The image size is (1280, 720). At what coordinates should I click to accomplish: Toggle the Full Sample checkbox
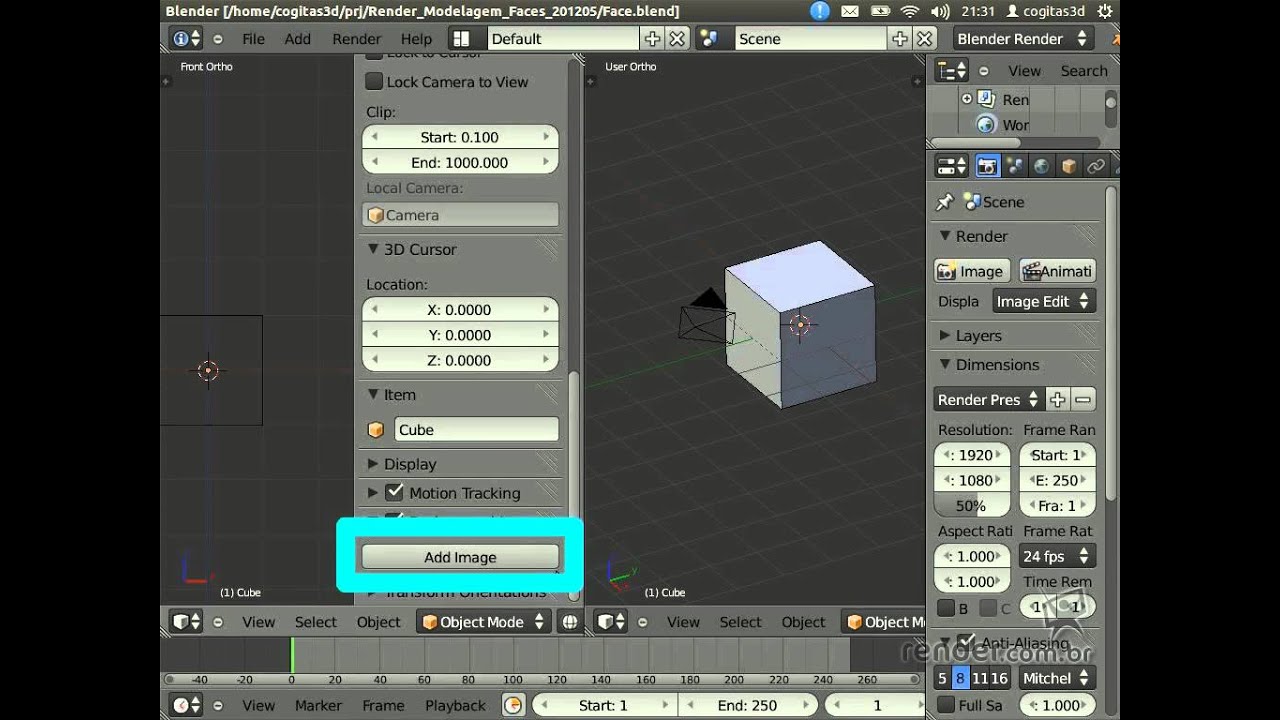(946, 705)
